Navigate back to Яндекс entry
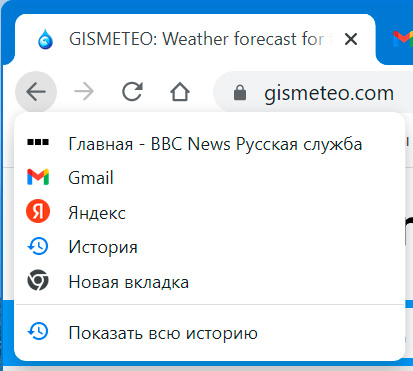 (x=210, y=212)
